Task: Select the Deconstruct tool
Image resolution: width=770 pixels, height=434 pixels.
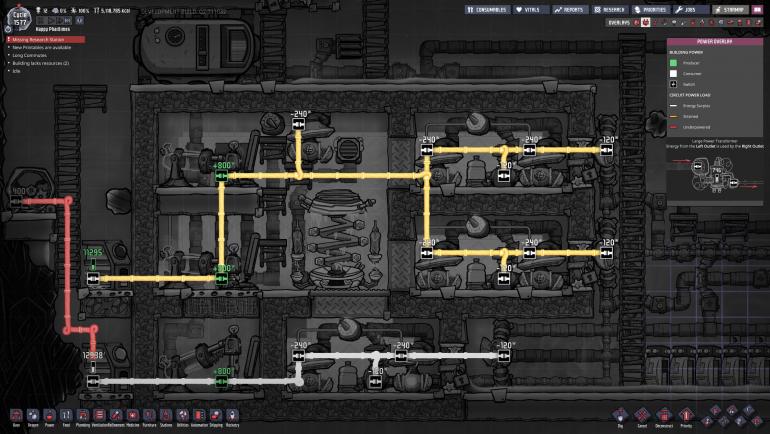Action: 664,416
